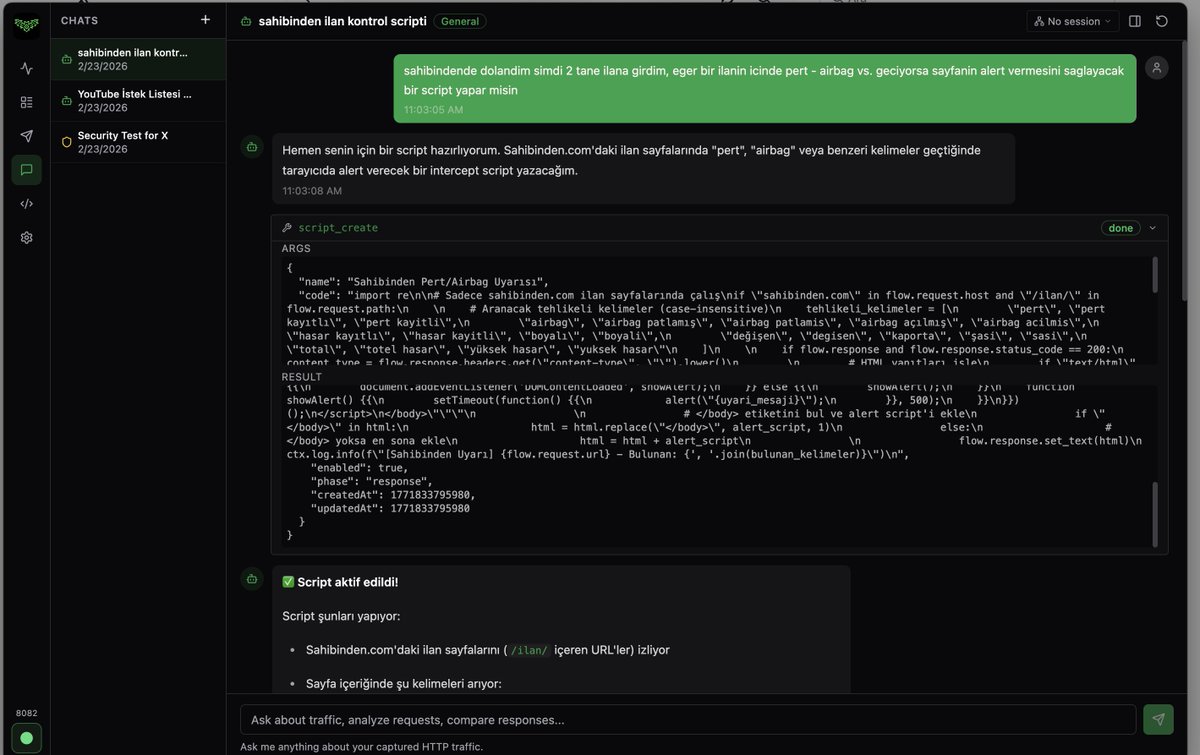
Task: Click the ARGS scrollbar
Action: click(1156, 275)
